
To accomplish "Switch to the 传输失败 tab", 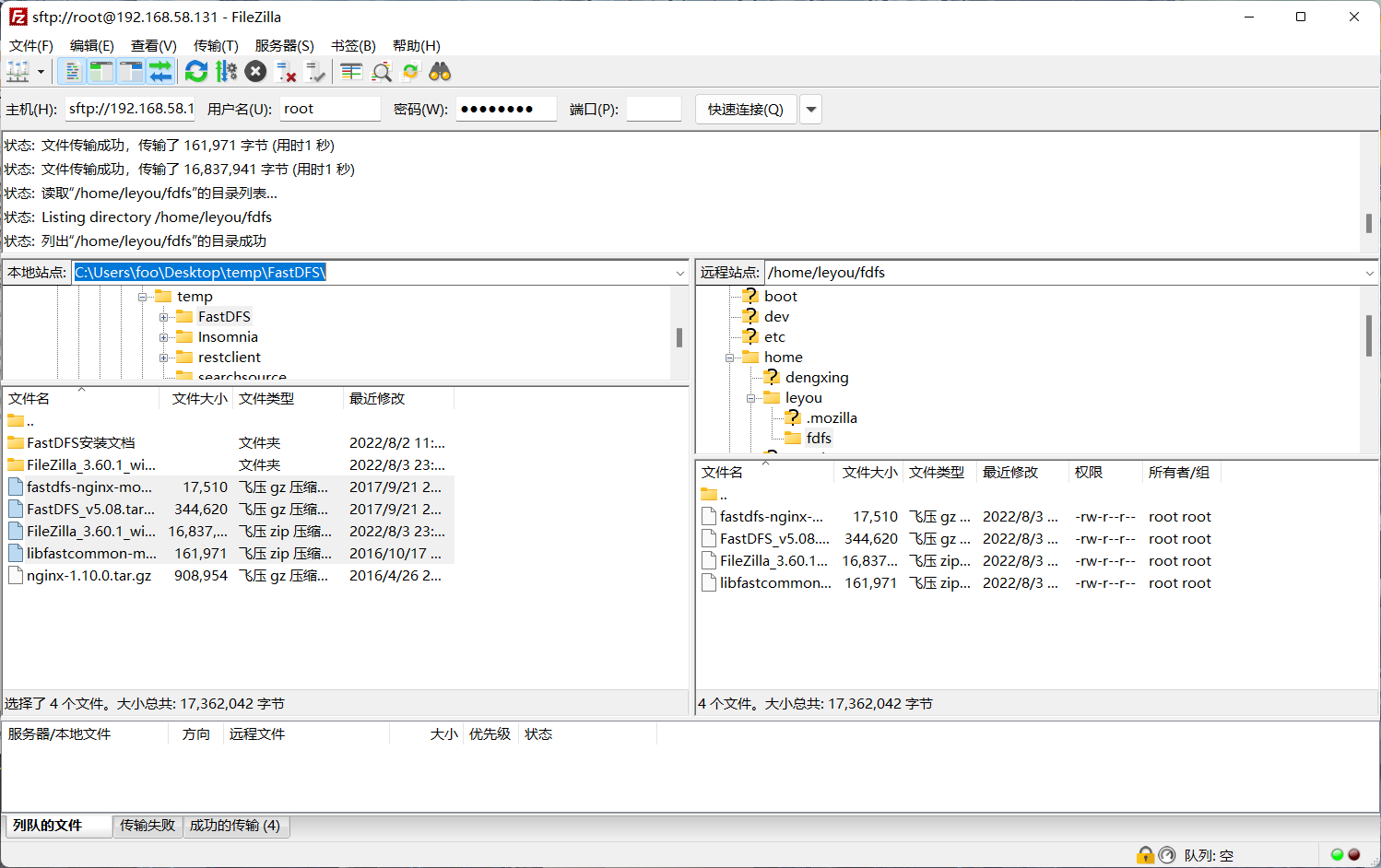I will coord(148,826).
